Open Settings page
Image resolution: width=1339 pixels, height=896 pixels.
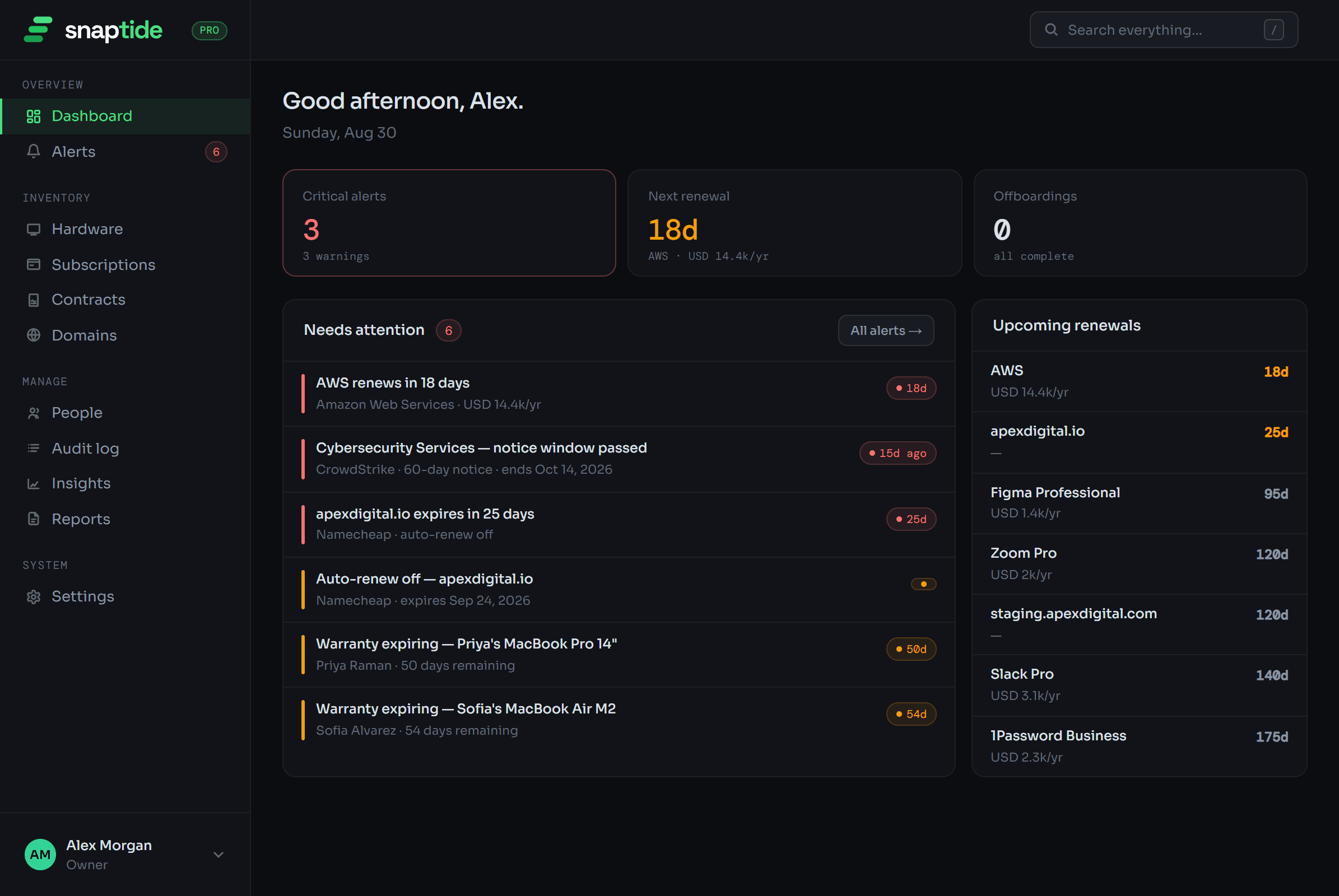coord(125,596)
